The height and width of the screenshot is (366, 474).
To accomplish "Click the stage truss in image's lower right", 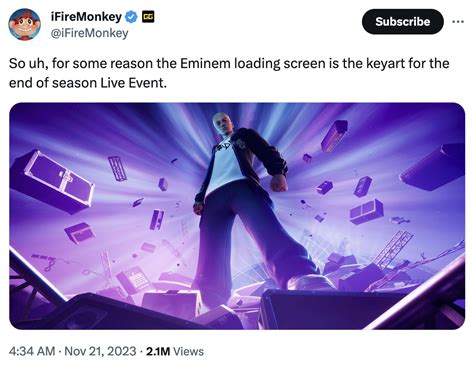I will point(392,248).
